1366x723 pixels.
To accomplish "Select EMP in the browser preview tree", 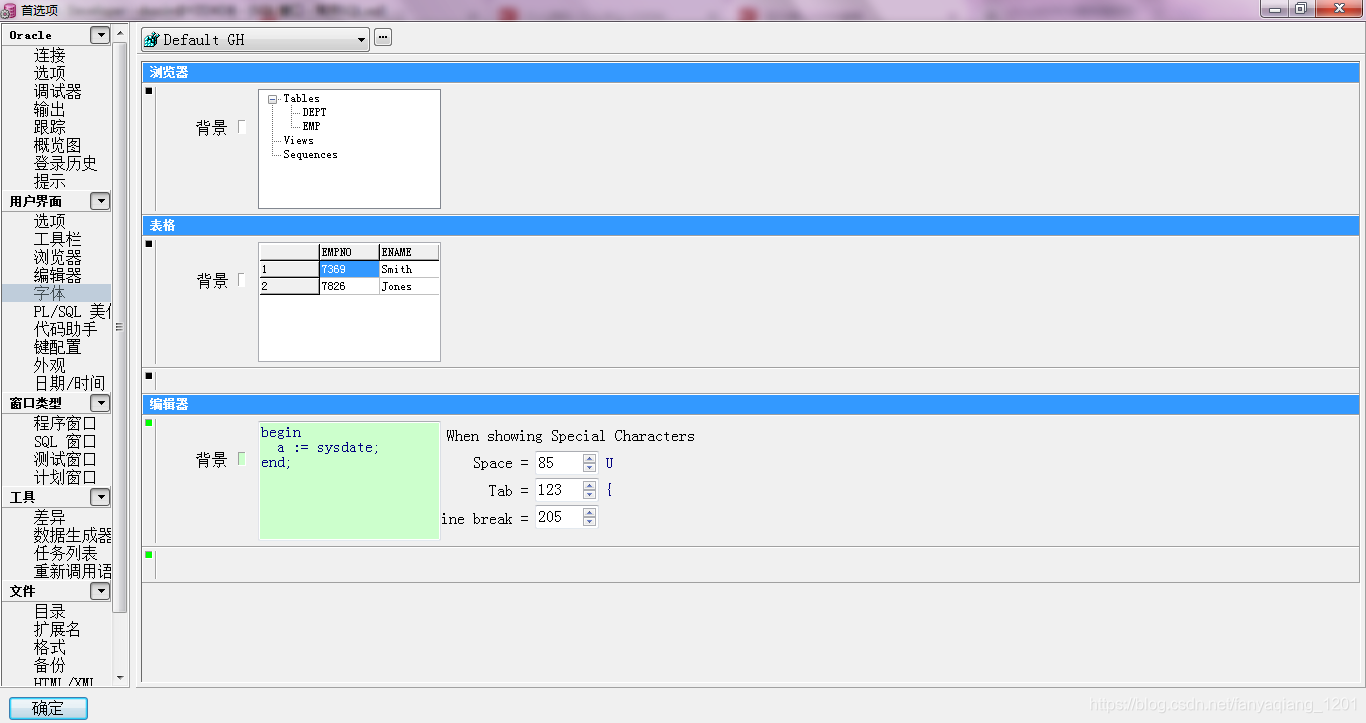I will click(311, 126).
